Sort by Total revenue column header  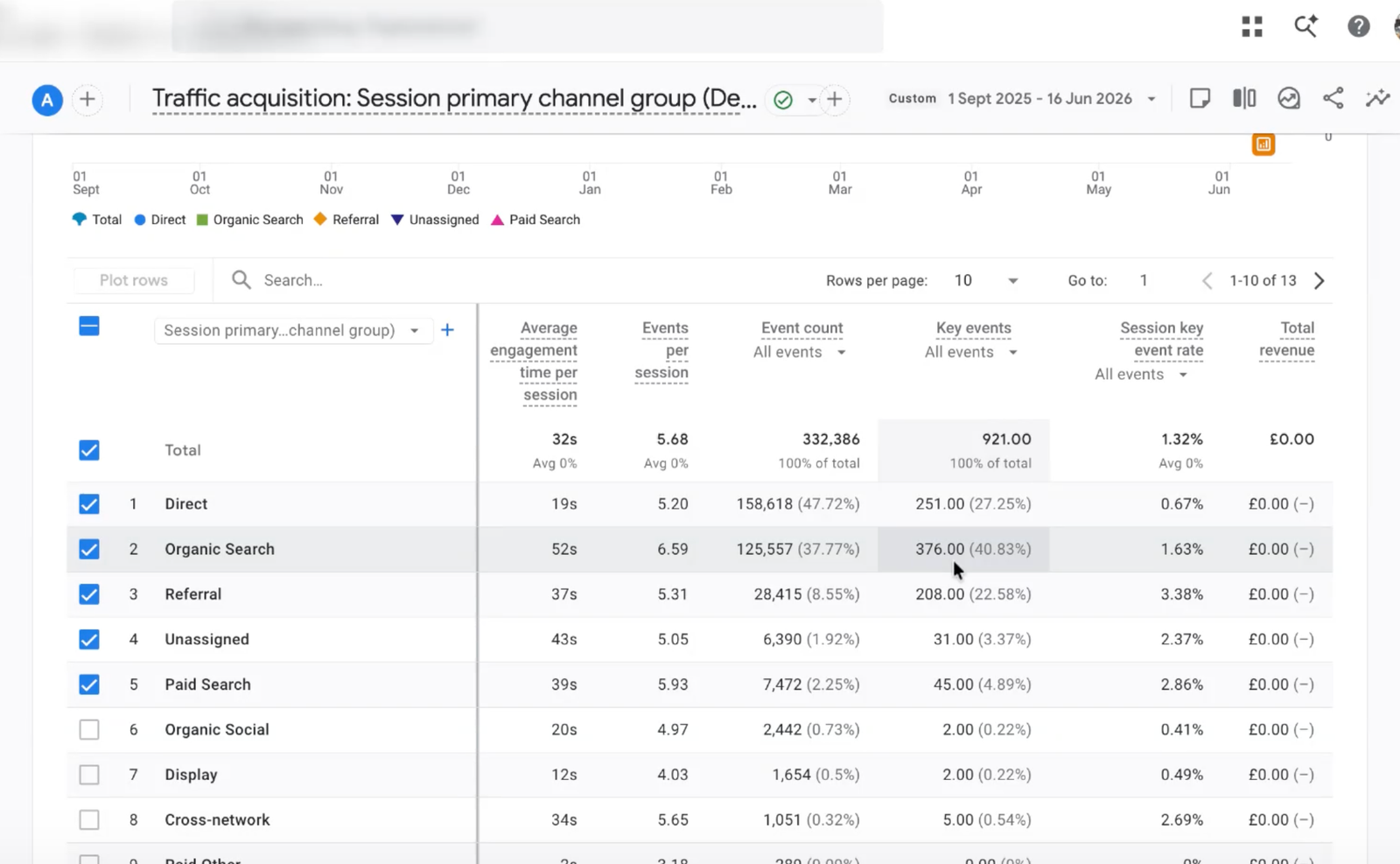(x=1287, y=340)
